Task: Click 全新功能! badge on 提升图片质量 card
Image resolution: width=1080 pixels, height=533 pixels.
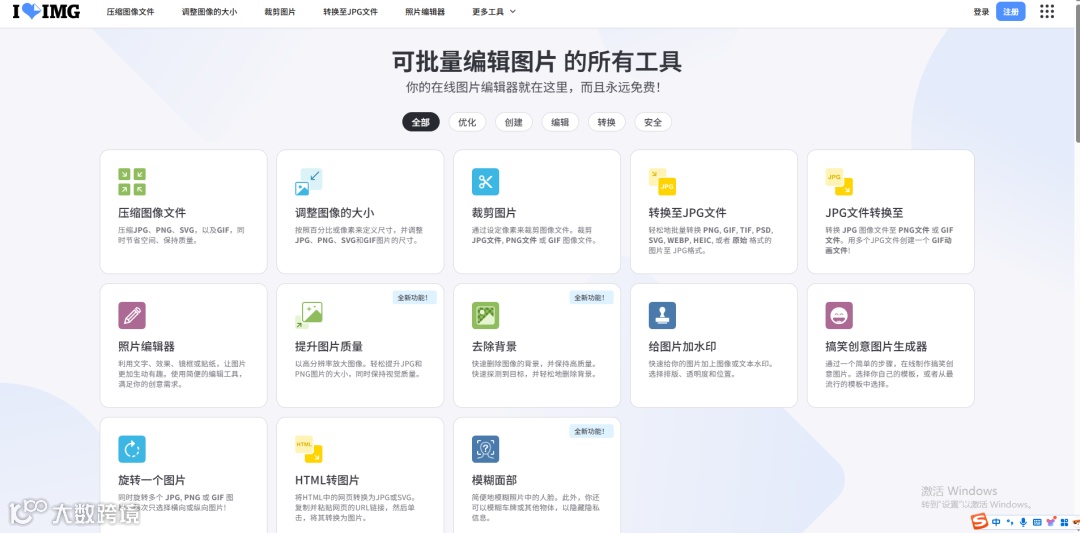Action: (415, 297)
